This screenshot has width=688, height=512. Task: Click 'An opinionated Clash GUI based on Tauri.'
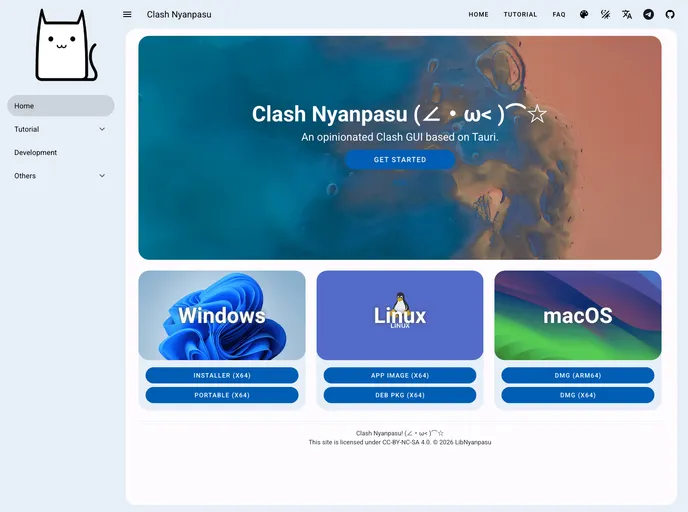[x=400, y=137]
